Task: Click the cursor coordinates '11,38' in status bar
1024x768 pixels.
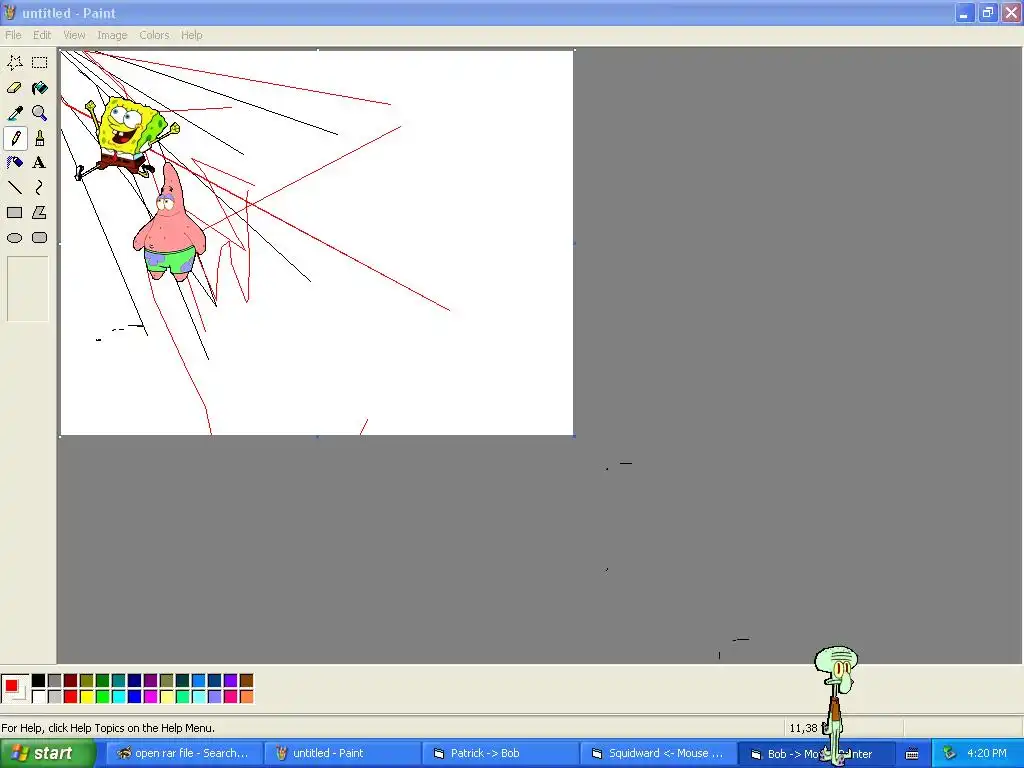Action: [803, 728]
